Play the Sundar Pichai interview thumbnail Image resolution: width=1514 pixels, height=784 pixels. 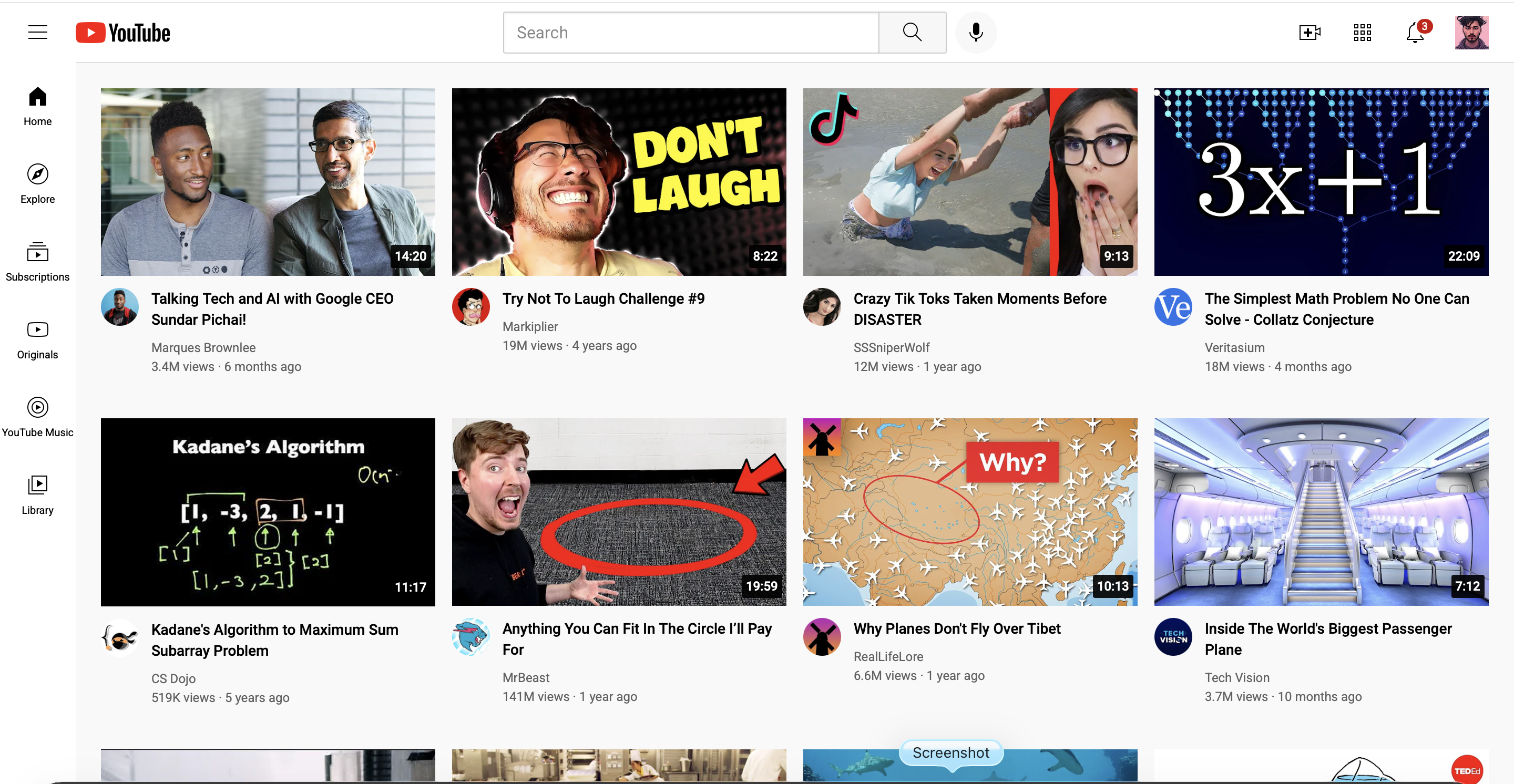tap(268, 182)
